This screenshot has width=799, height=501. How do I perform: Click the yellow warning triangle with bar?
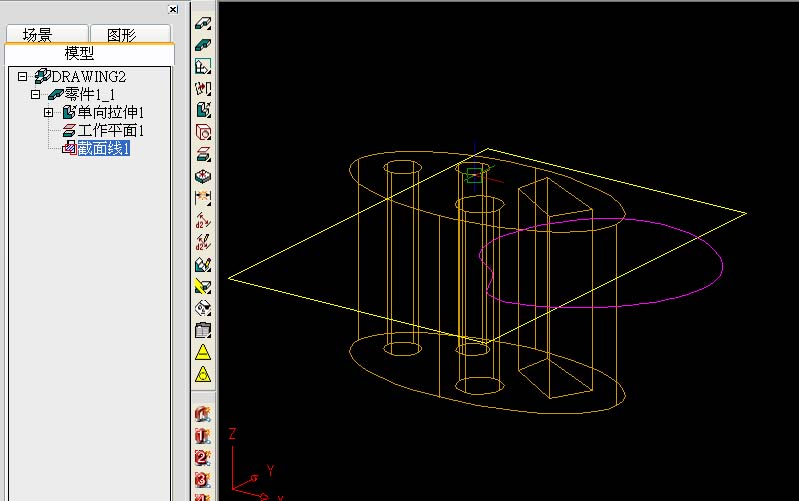[x=203, y=352]
